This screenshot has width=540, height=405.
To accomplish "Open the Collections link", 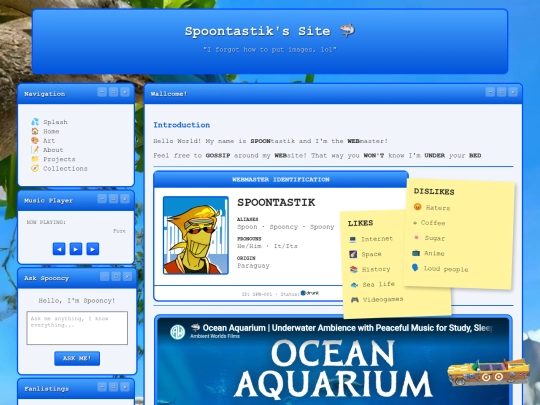I will click(65, 168).
